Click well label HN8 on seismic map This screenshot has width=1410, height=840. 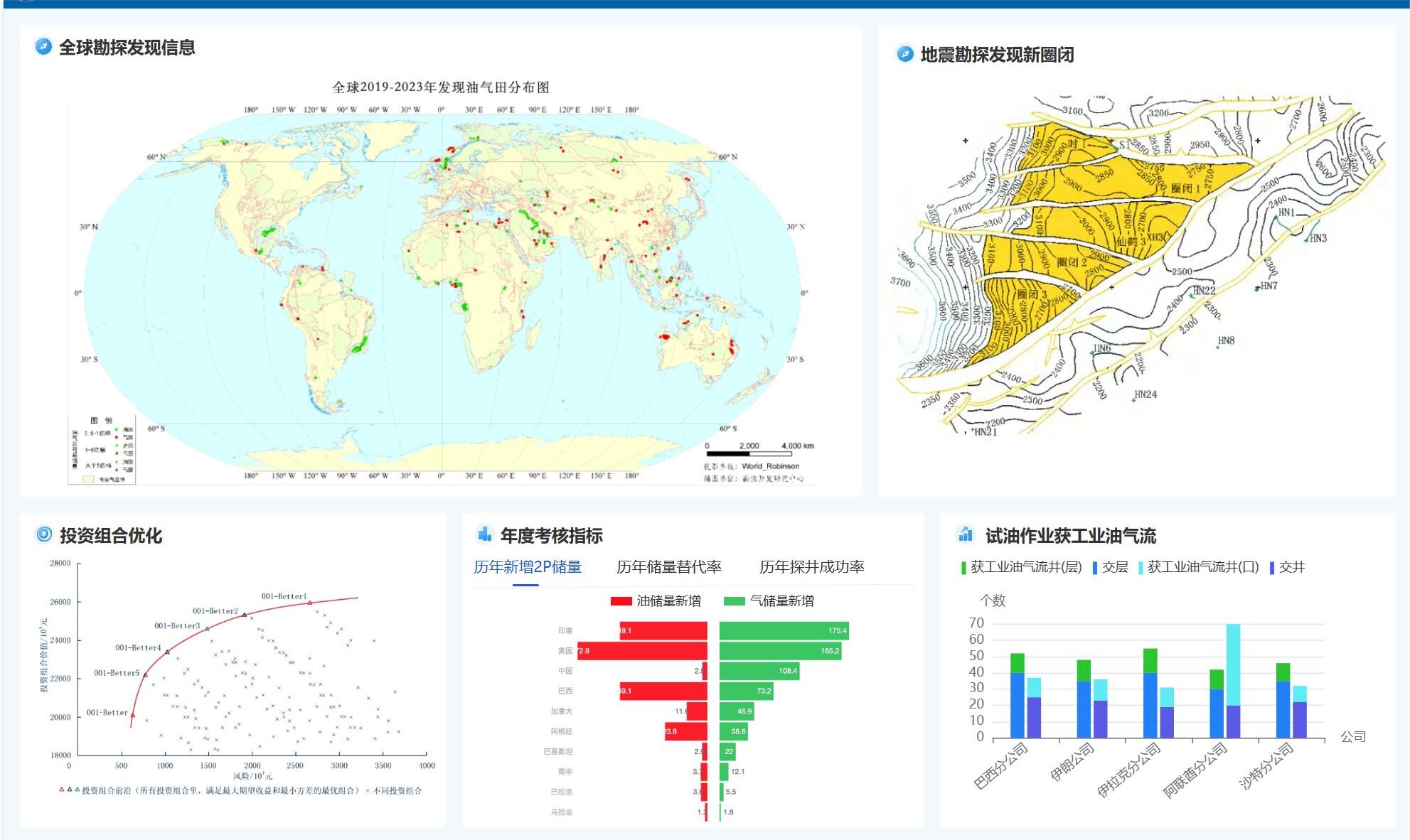[1227, 340]
